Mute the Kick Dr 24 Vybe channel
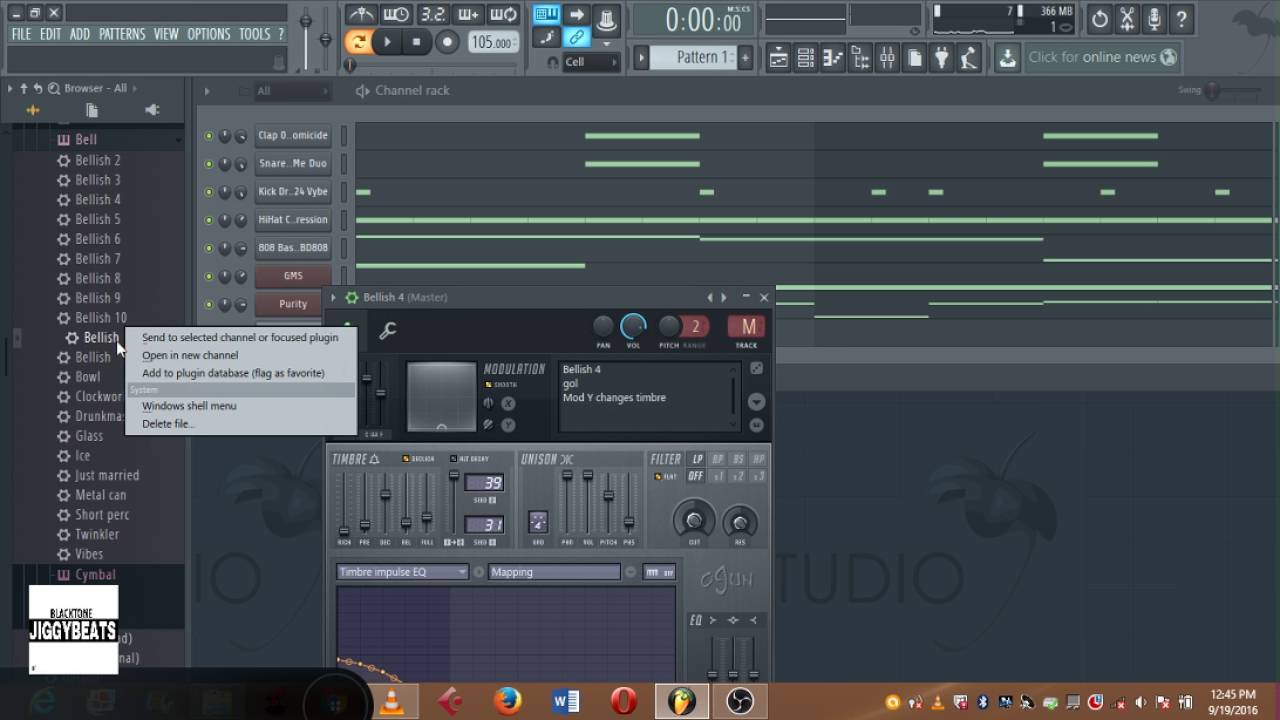1280x720 pixels. [x=209, y=192]
